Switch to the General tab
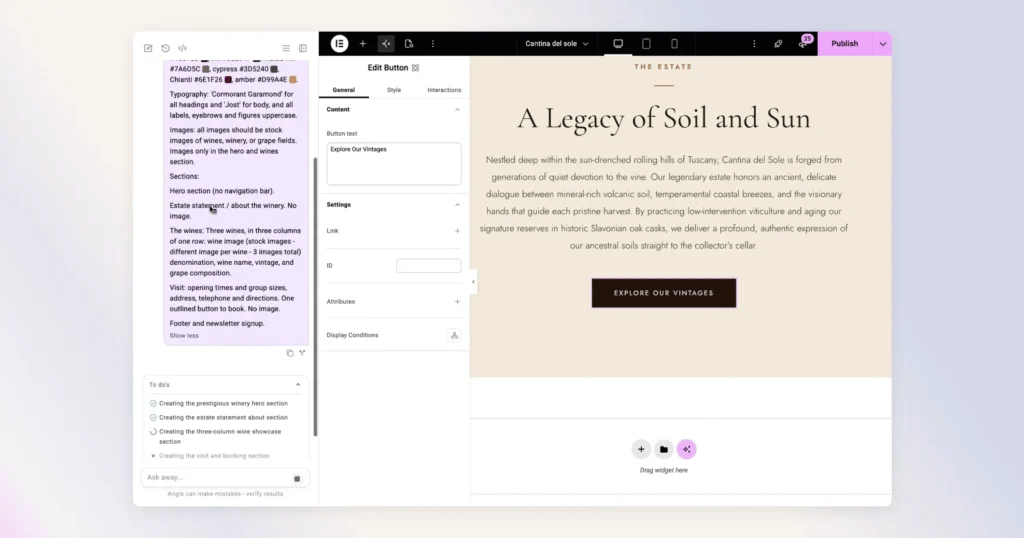 [344, 90]
